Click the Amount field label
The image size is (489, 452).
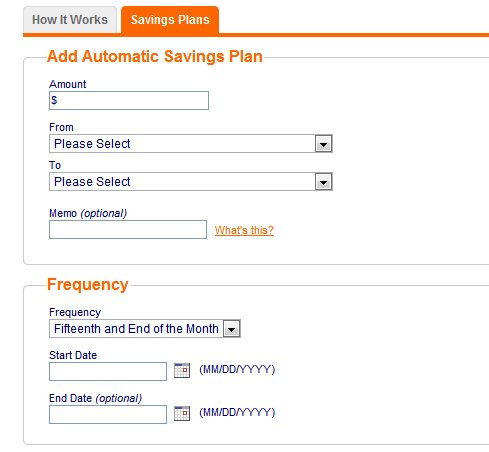[68, 84]
